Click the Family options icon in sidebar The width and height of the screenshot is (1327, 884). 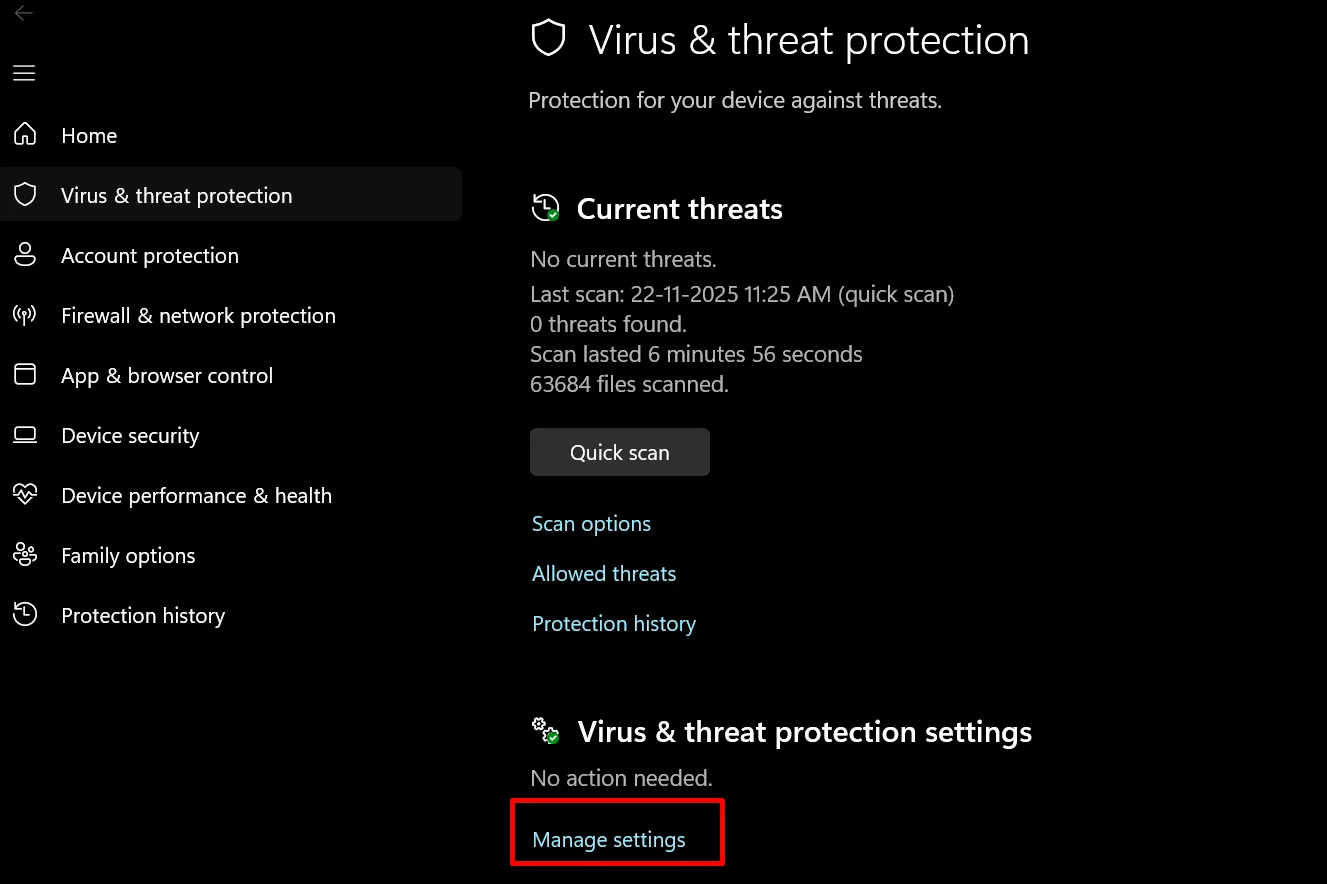pyautogui.click(x=25, y=555)
